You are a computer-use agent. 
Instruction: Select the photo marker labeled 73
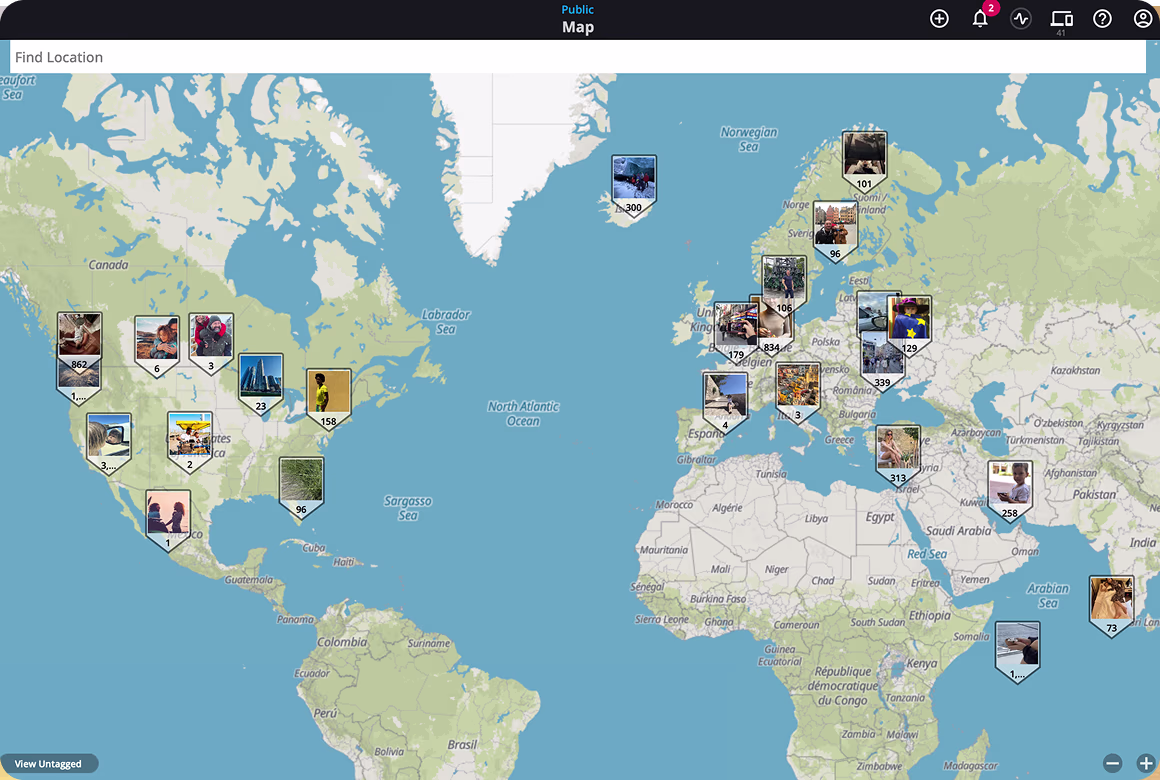(1111, 601)
